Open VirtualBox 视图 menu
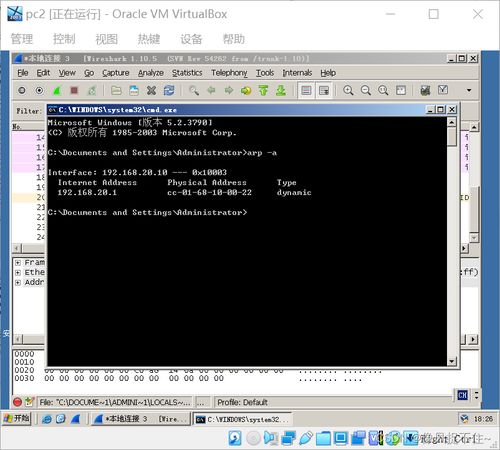Screen dimensions: 500x450 pos(107,39)
